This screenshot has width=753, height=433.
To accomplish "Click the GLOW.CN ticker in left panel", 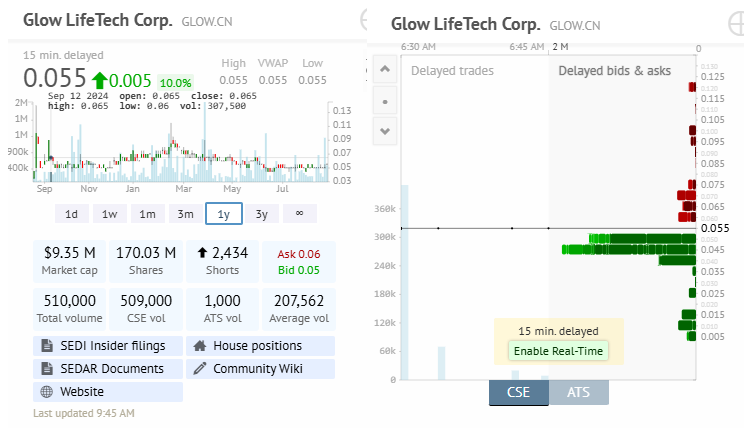I will [x=207, y=22].
